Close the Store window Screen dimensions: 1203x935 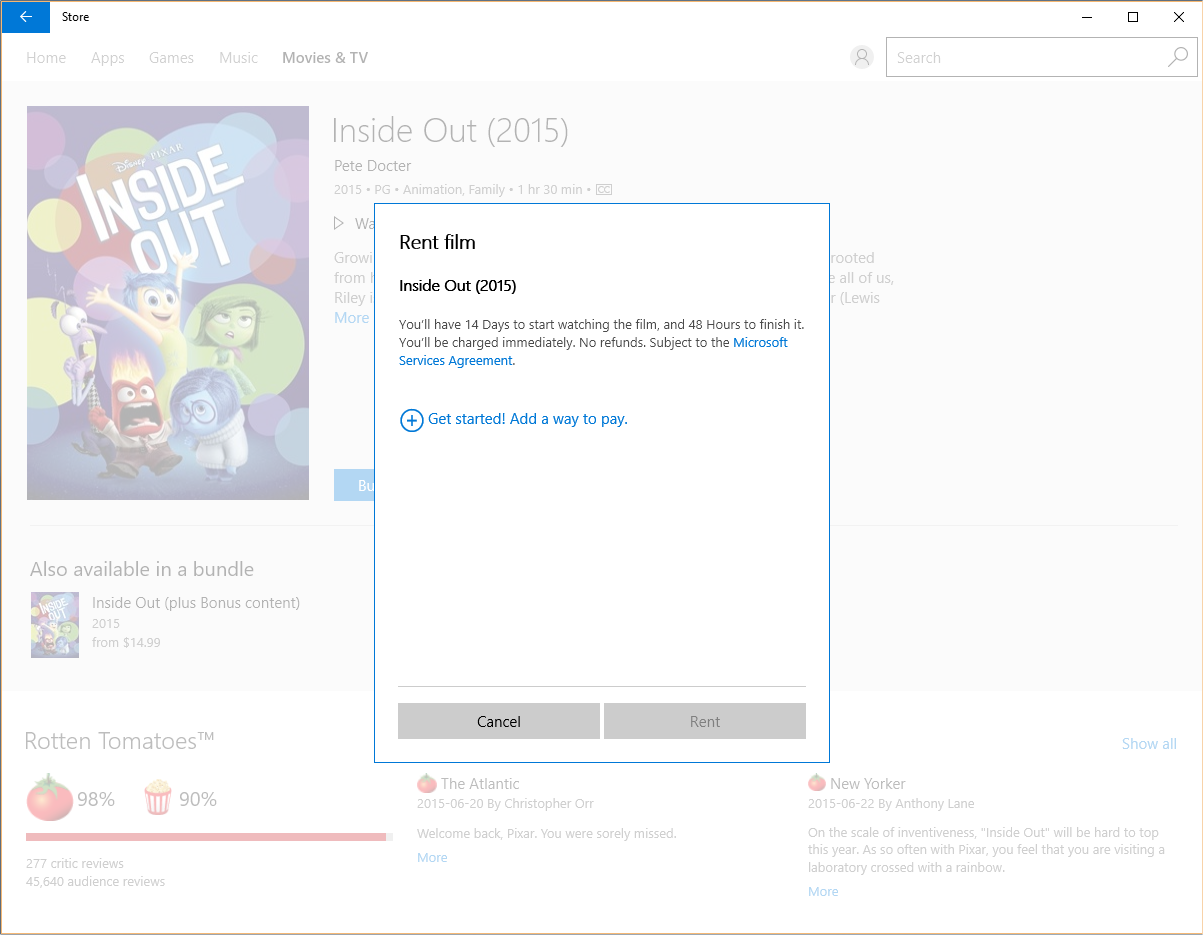pyautogui.click(x=1179, y=17)
